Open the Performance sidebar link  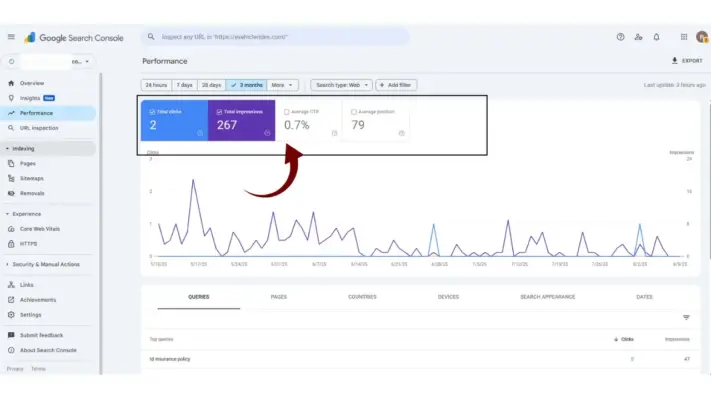coord(48,113)
